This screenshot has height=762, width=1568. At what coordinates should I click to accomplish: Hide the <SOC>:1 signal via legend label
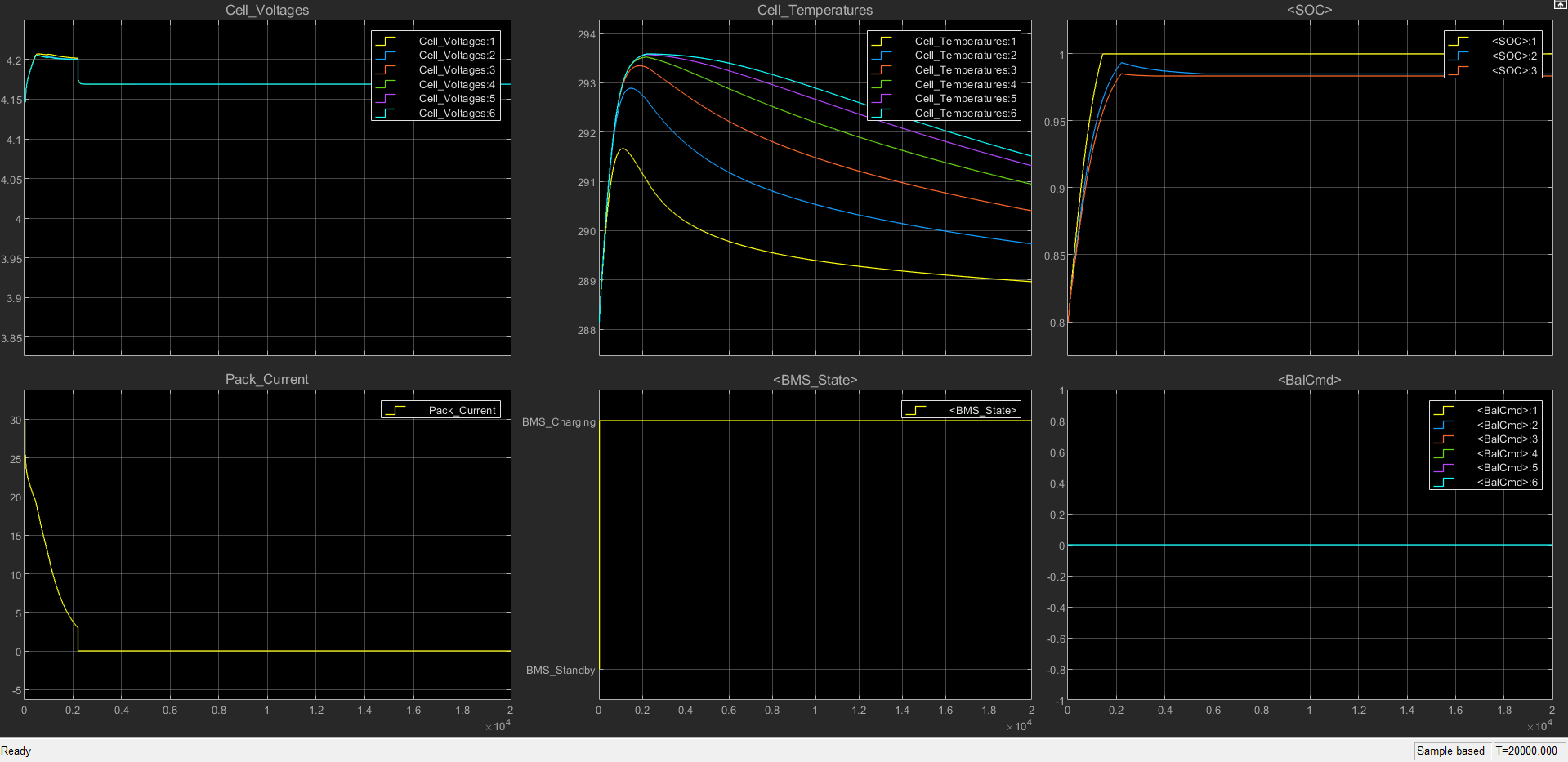[1513, 42]
